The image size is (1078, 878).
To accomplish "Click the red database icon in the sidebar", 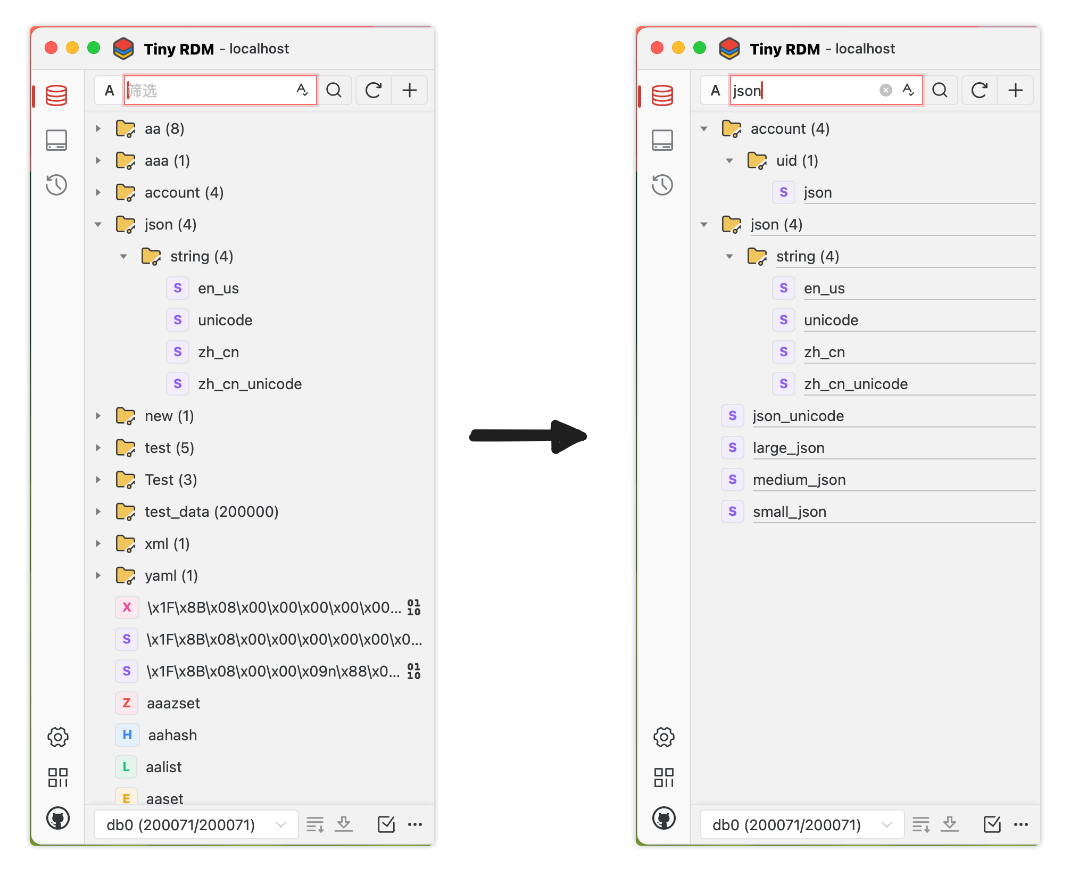I will [56, 95].
